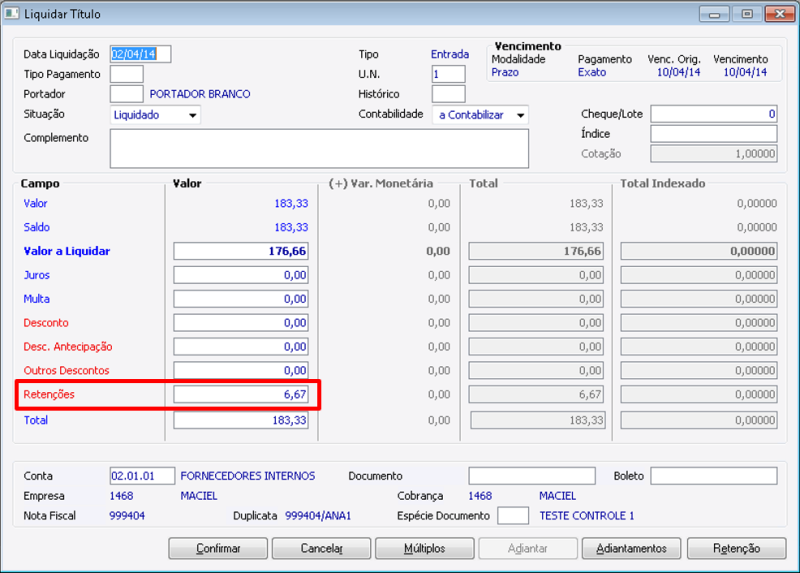Click the Boleto input field
The width and height of the screenshot is (800, 573).
tap(713, 476)
